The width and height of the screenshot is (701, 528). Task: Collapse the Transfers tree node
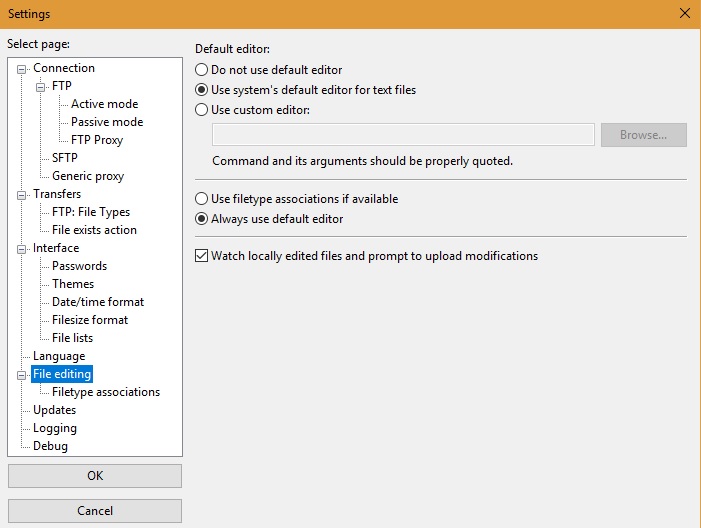tap(21, 195)
